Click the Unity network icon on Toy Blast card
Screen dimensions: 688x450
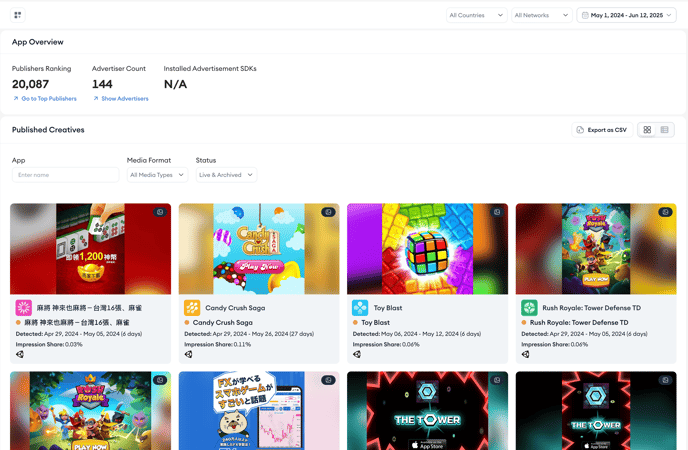(x=357, y=354)
